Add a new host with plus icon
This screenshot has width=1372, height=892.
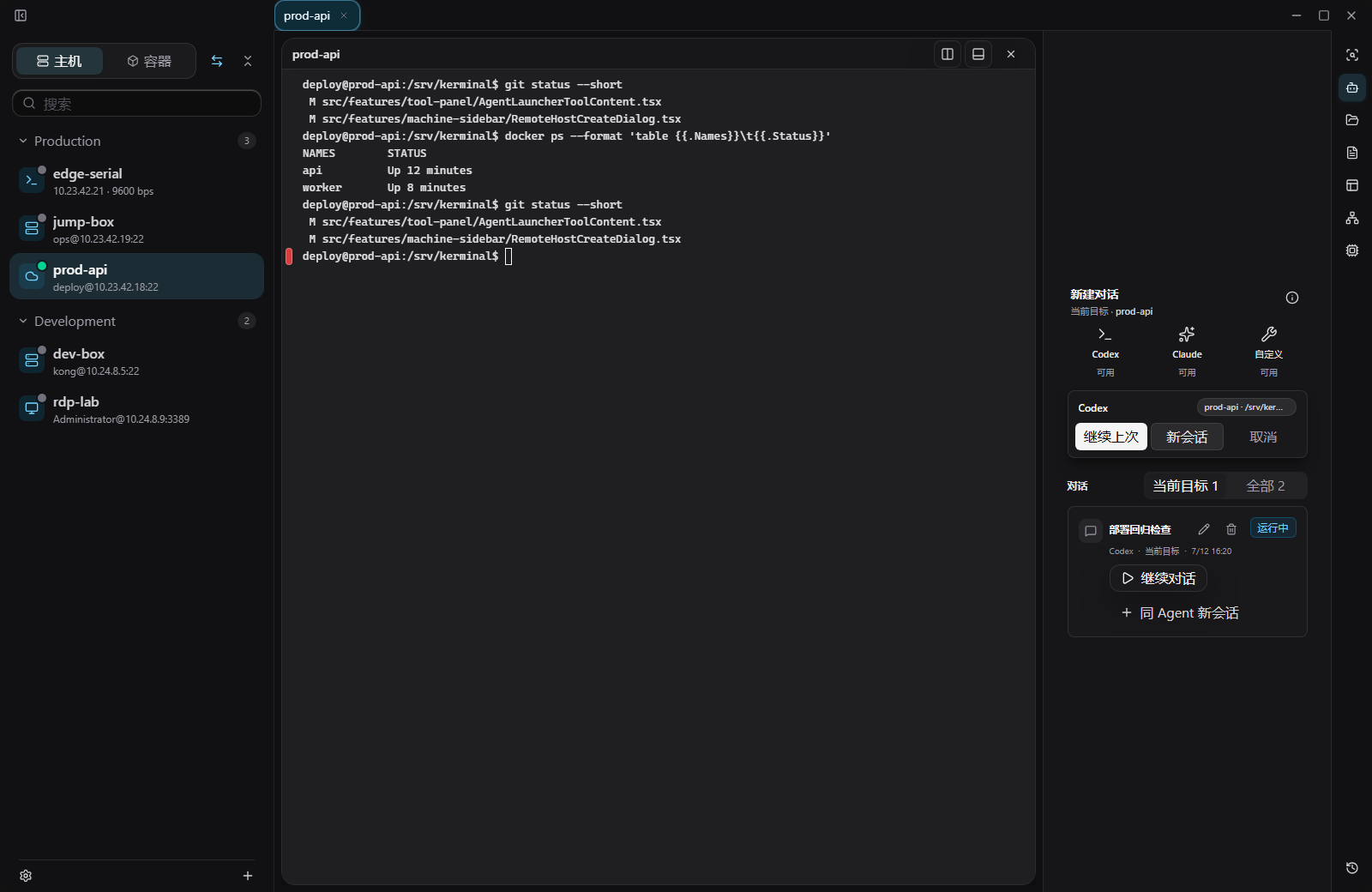(x=248, y=876)
